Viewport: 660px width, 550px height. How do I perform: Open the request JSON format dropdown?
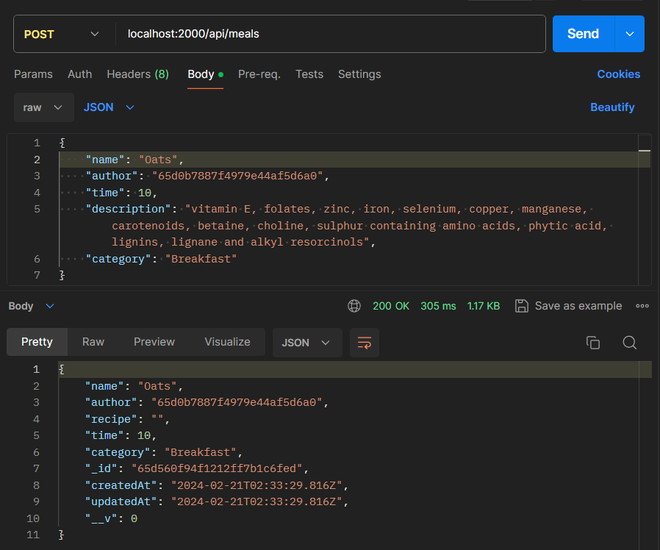109,107
